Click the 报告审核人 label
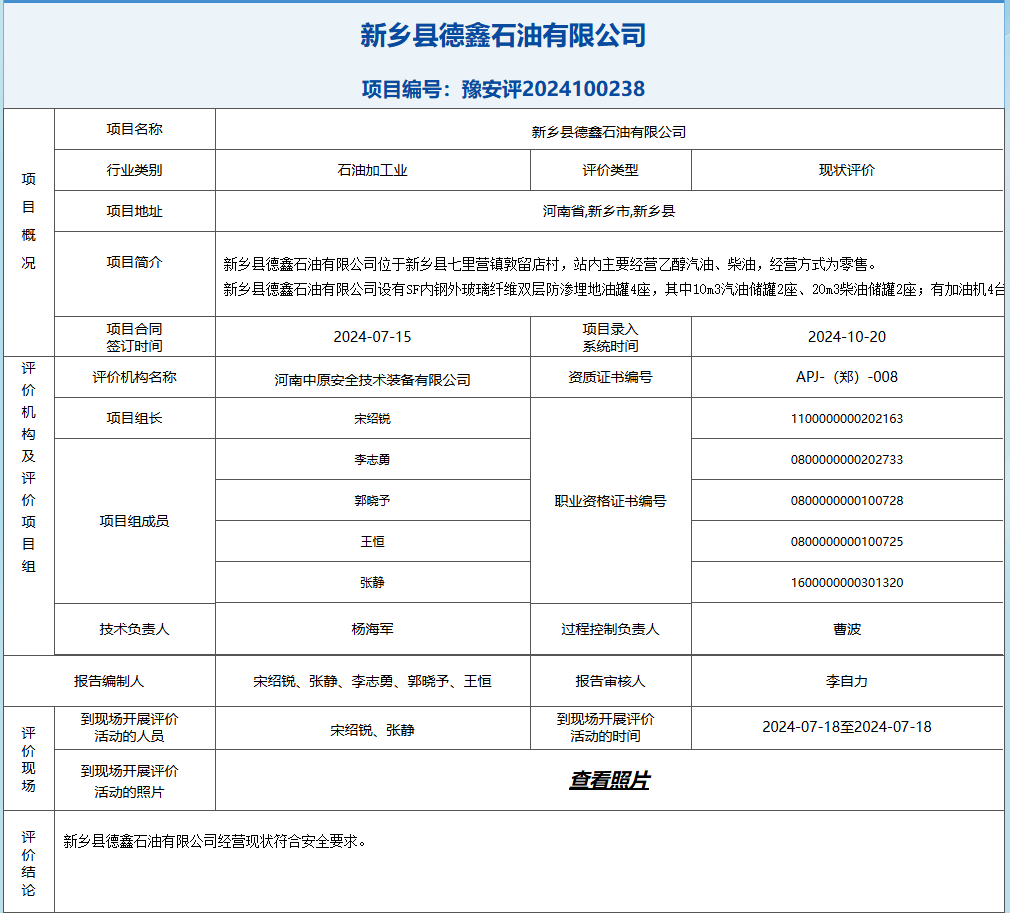 [611, 681]
